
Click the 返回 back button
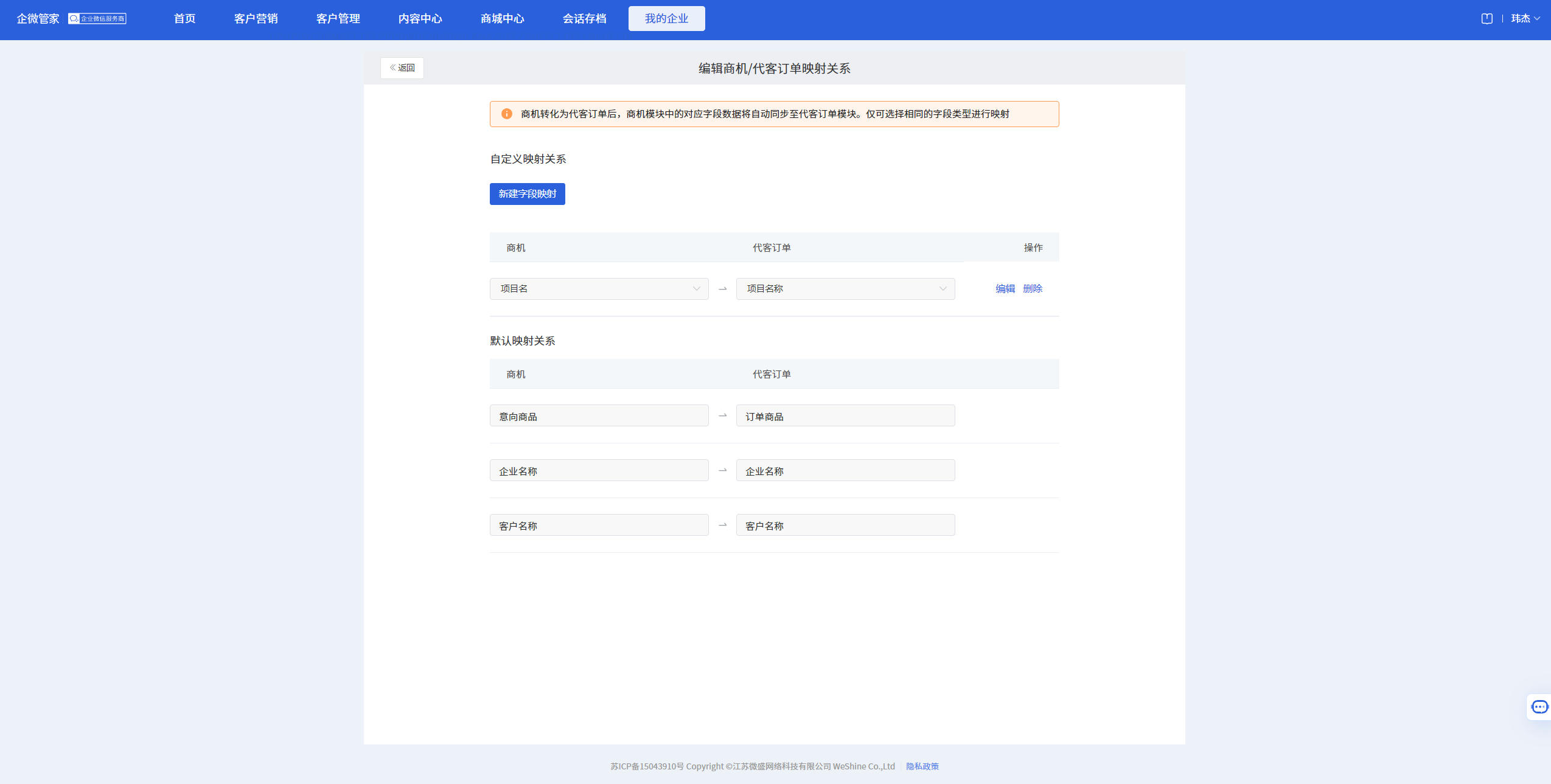(x=402, y=68)
